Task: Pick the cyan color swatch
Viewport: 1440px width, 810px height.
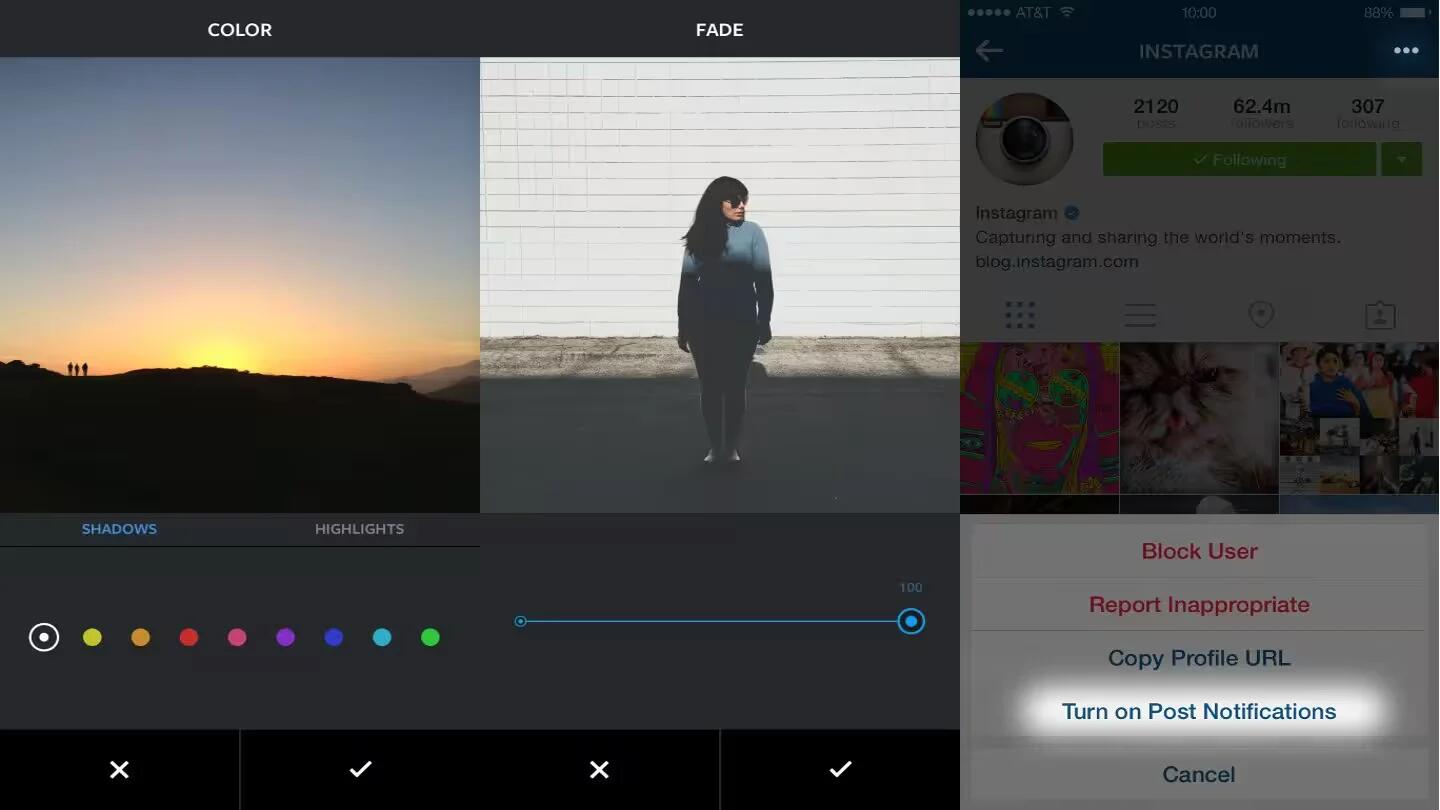Action: pyautogui.click(x=382, y=637)
